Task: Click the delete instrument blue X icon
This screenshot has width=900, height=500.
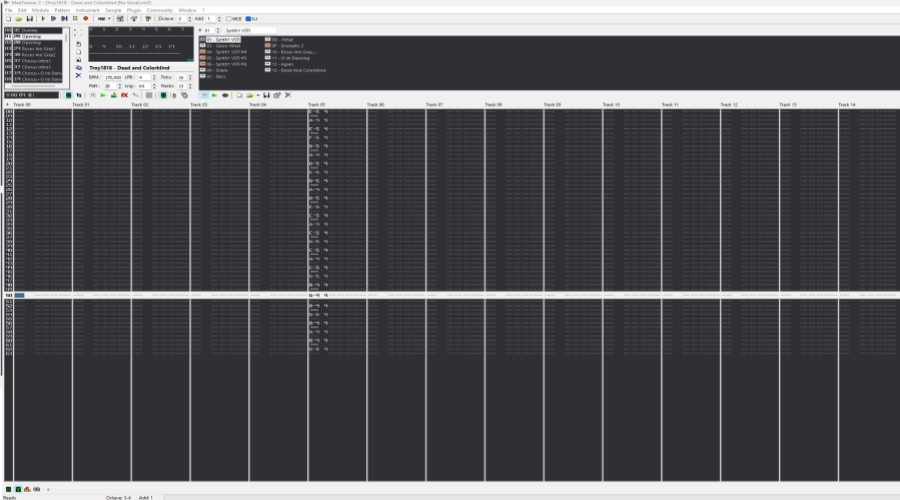Action: pyautogui.click(x=288, y=95)
